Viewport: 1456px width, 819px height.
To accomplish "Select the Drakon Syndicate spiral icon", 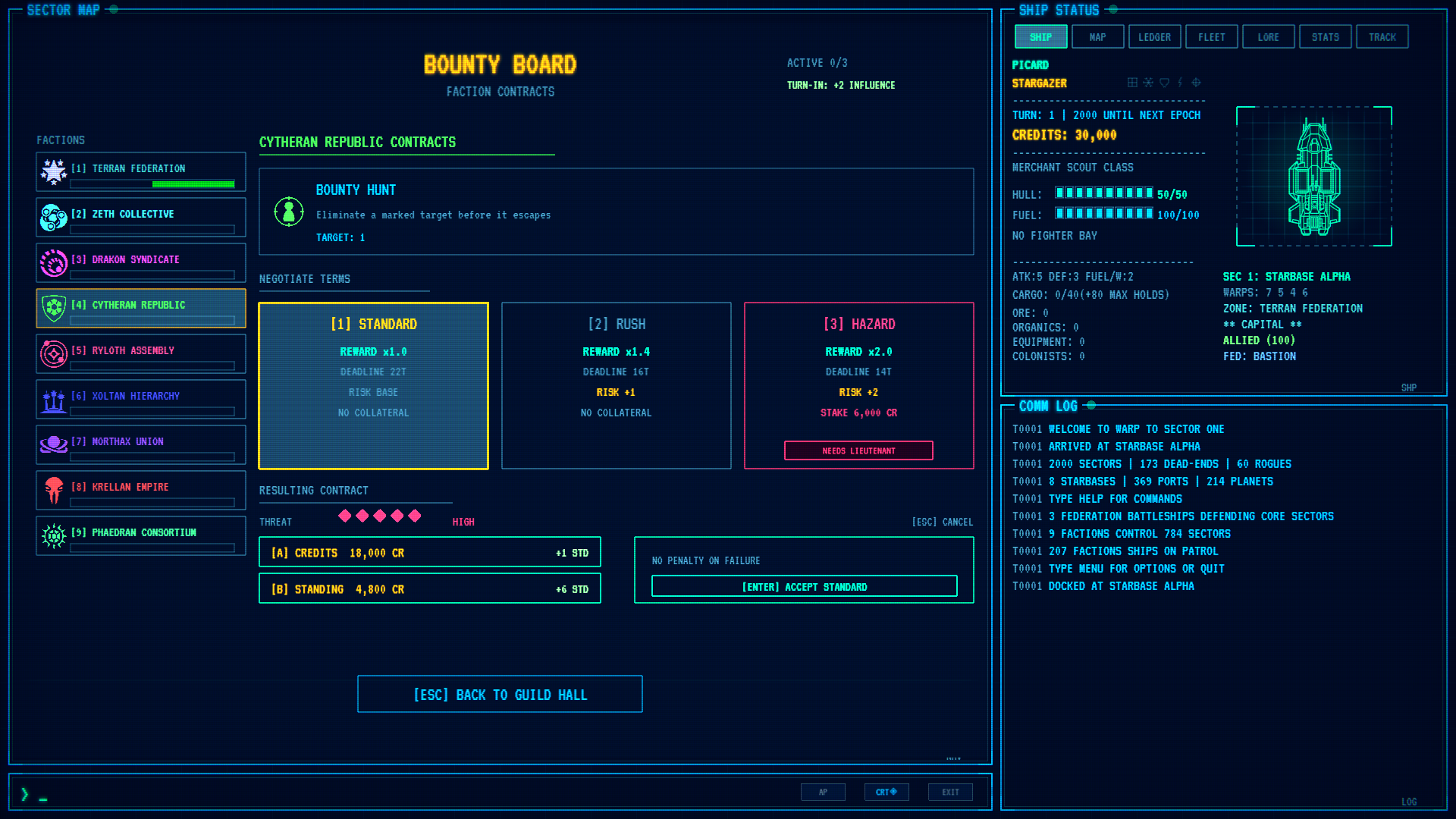I will tap(54, 263).
